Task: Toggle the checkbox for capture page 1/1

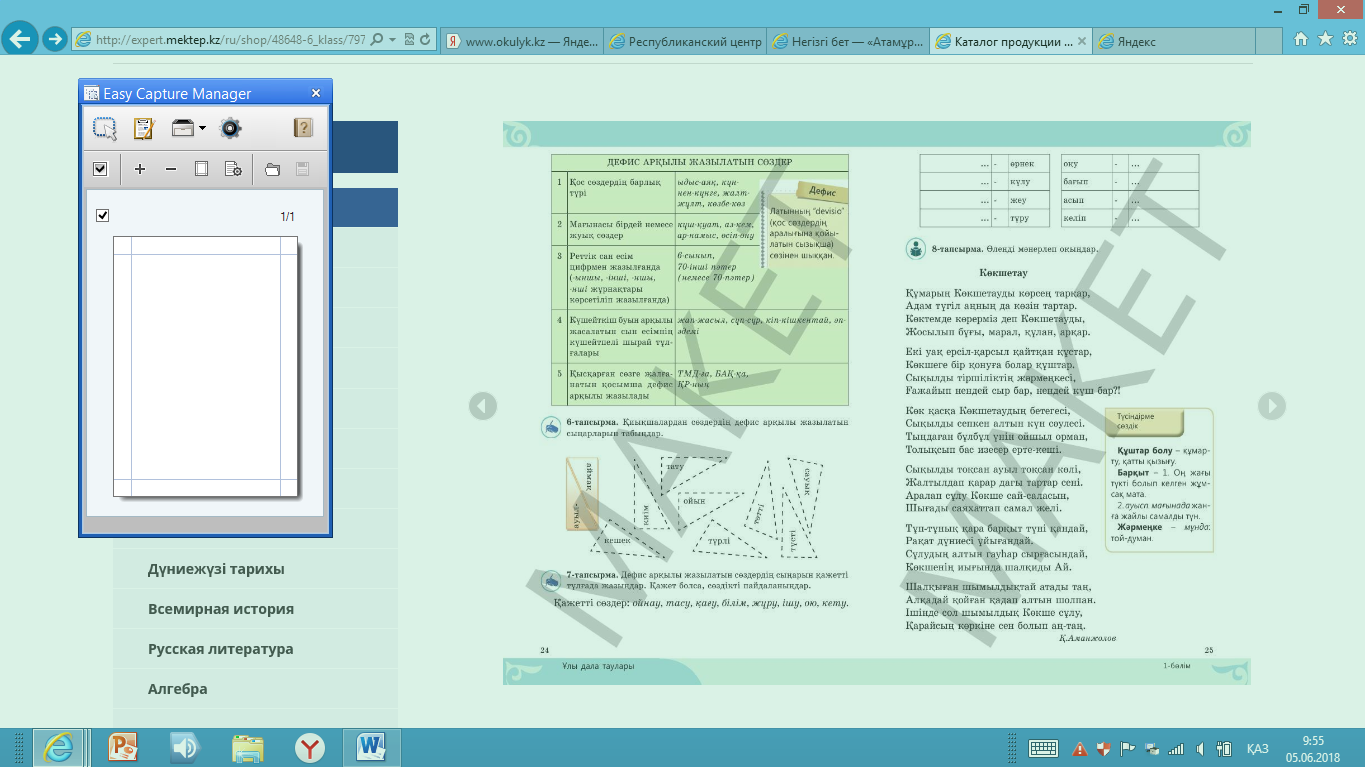Action: pyautogui.click(x=103, y=216)
